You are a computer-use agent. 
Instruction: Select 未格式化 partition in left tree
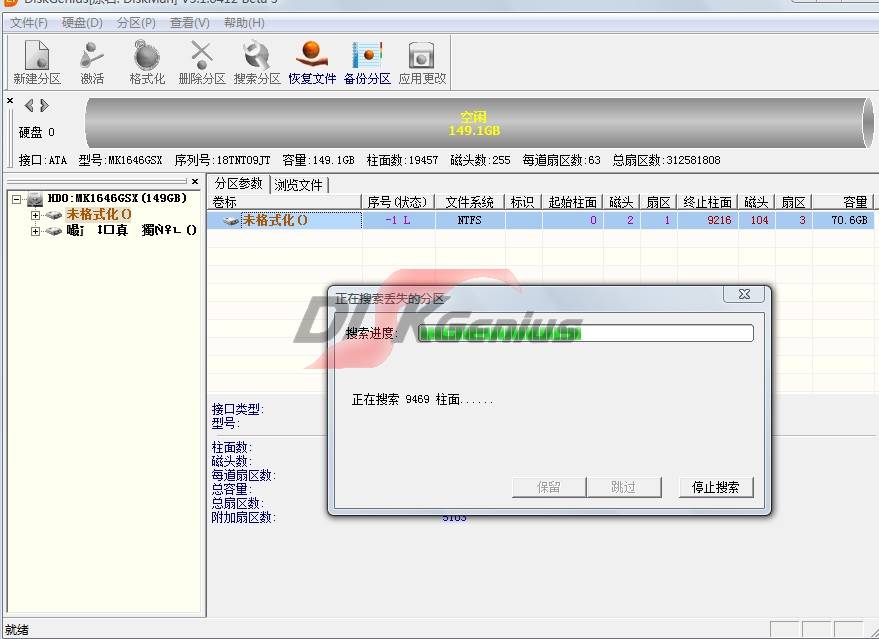pyautogui.click(x=99, y=215)
